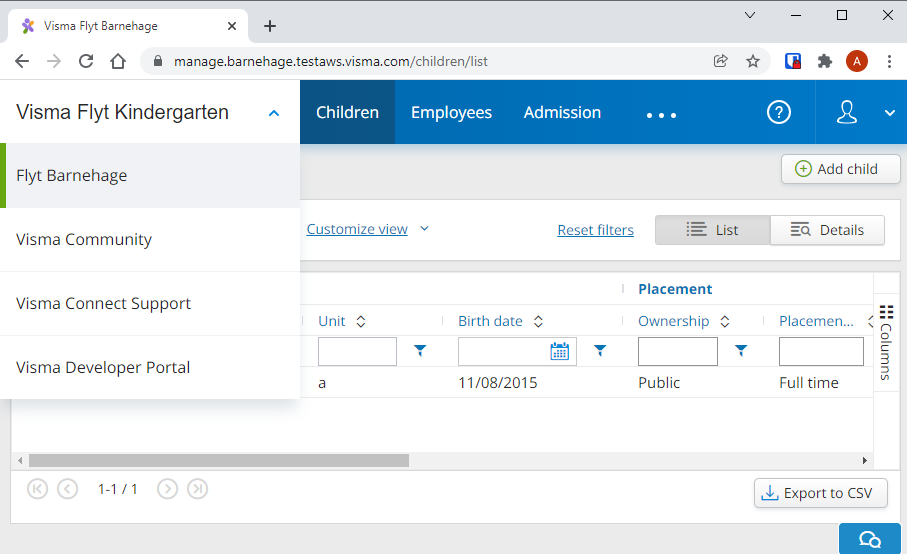The width and height of the screenshot is (907, 554).
Task: Open the Customize view link
Action: pos(357,229)
